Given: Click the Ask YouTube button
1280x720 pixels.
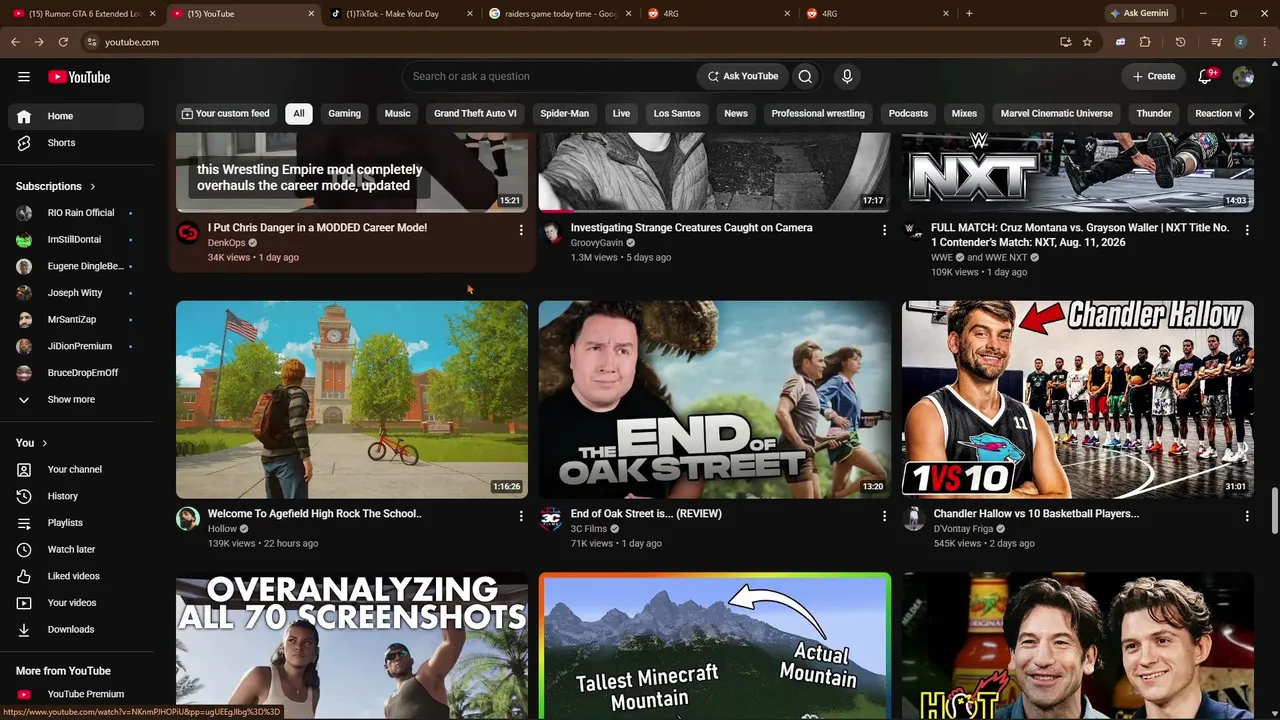Looking at the screenshot, I should pos(743,76).
